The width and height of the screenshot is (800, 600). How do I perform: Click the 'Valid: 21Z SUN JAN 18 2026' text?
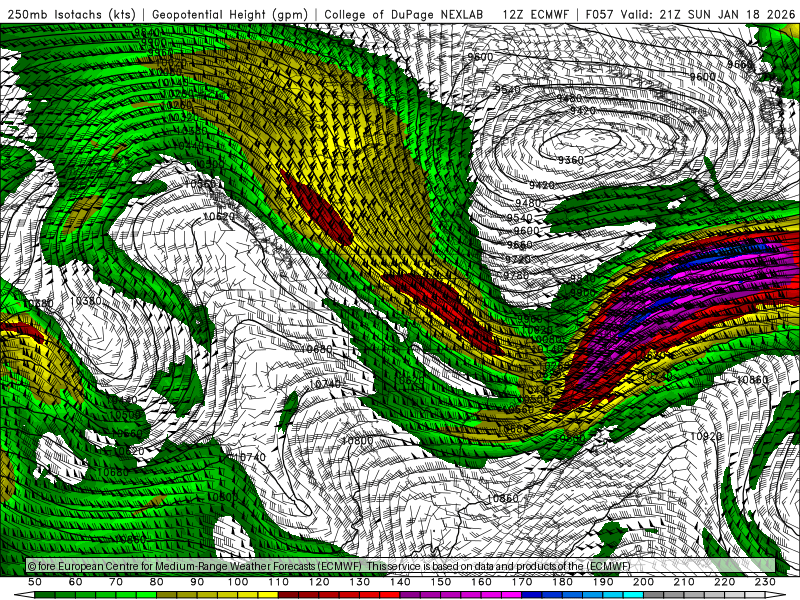pyautogui.click(x=708, y=14)
